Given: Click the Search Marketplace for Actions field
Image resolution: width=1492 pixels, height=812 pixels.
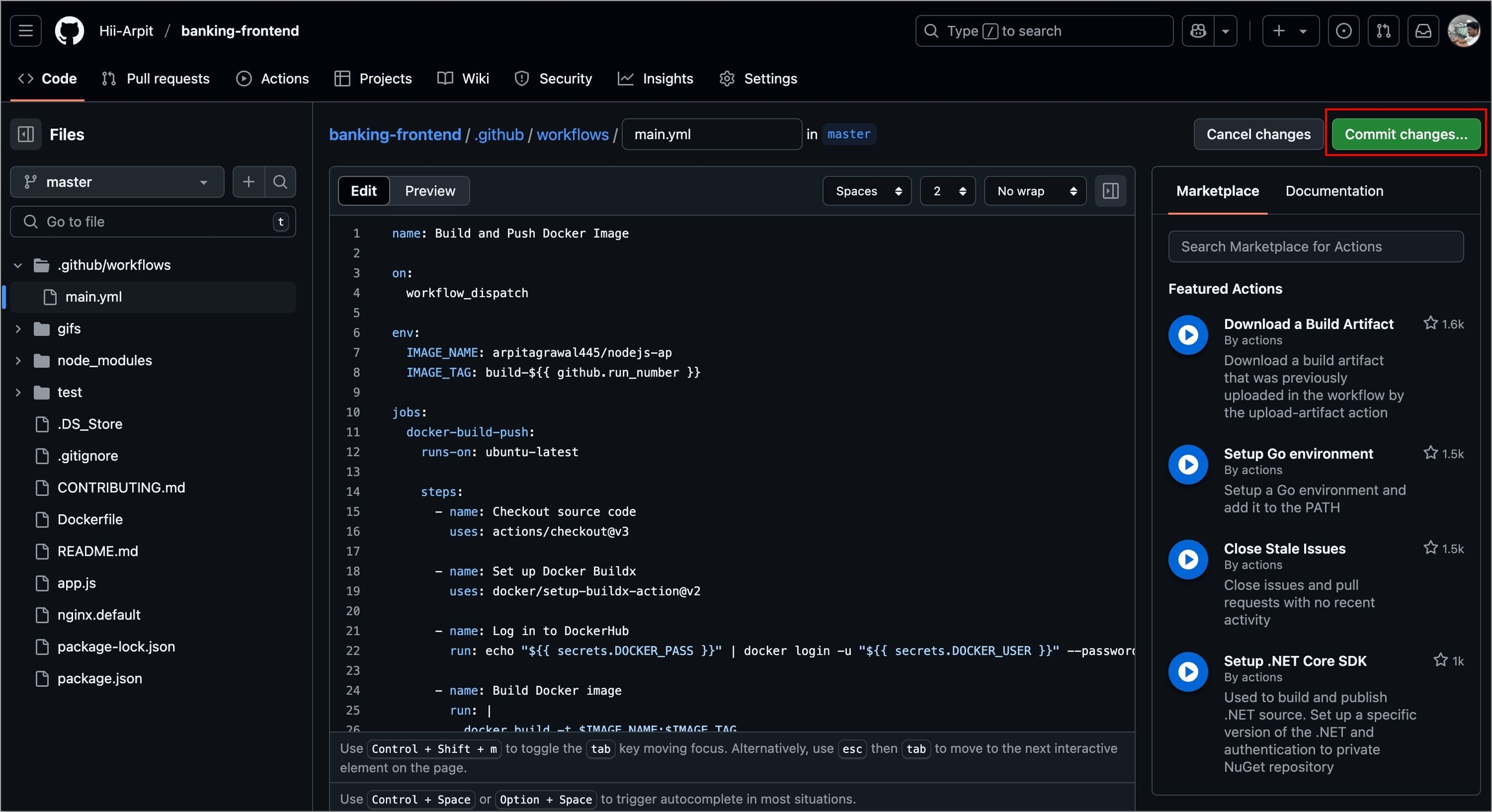Looking at the screenshot, I should (x=1315, y=247).
